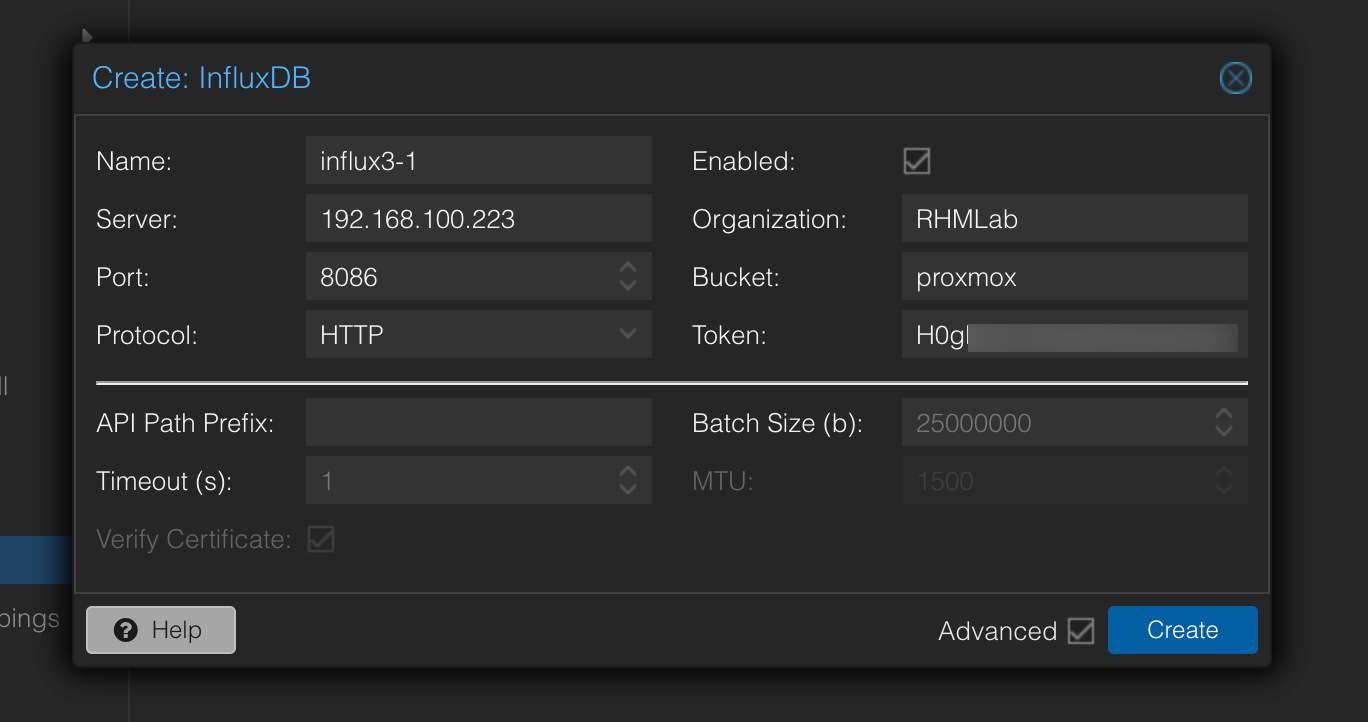Screen dimensions: 1368x722
Task: Toggle the Enabled checkbox
Action: pyautogui.click(x=917, y=160)
